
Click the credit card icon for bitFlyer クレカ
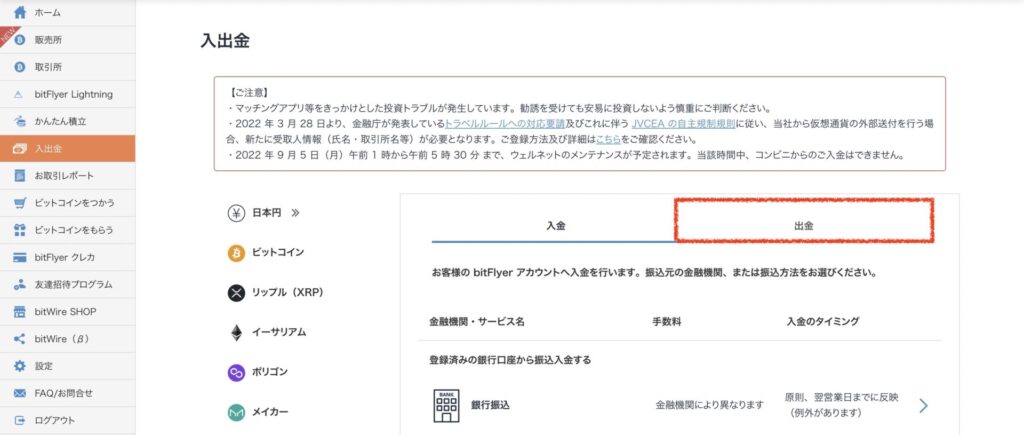pyautogui.click(x=20, y=257)
